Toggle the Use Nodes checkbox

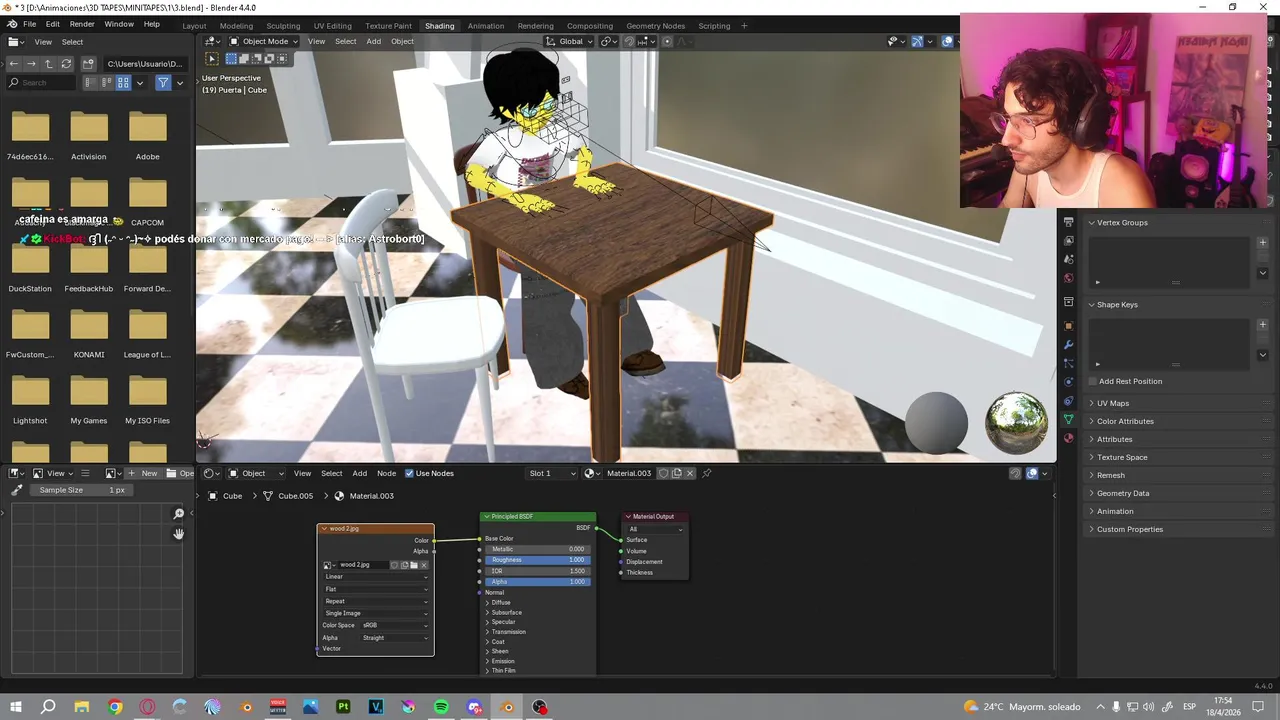[409, 473]
